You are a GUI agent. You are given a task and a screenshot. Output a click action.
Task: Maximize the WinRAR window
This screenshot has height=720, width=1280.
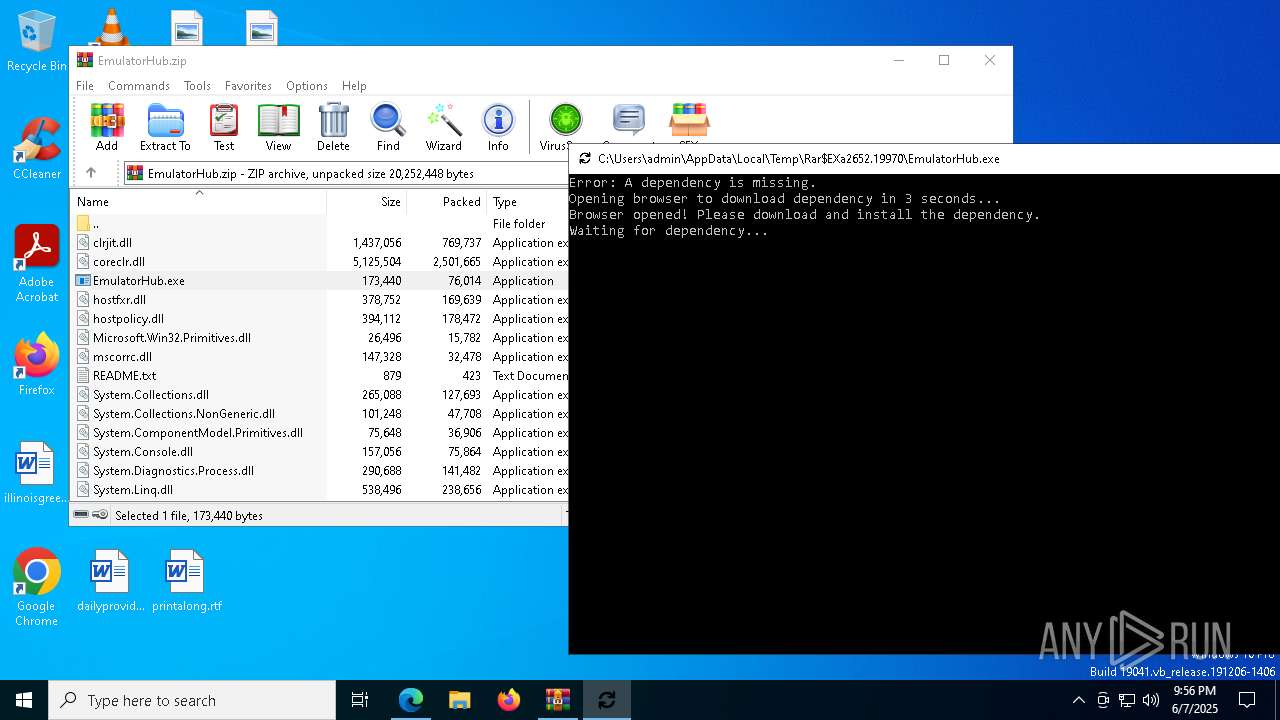click(x=944, y=60)
